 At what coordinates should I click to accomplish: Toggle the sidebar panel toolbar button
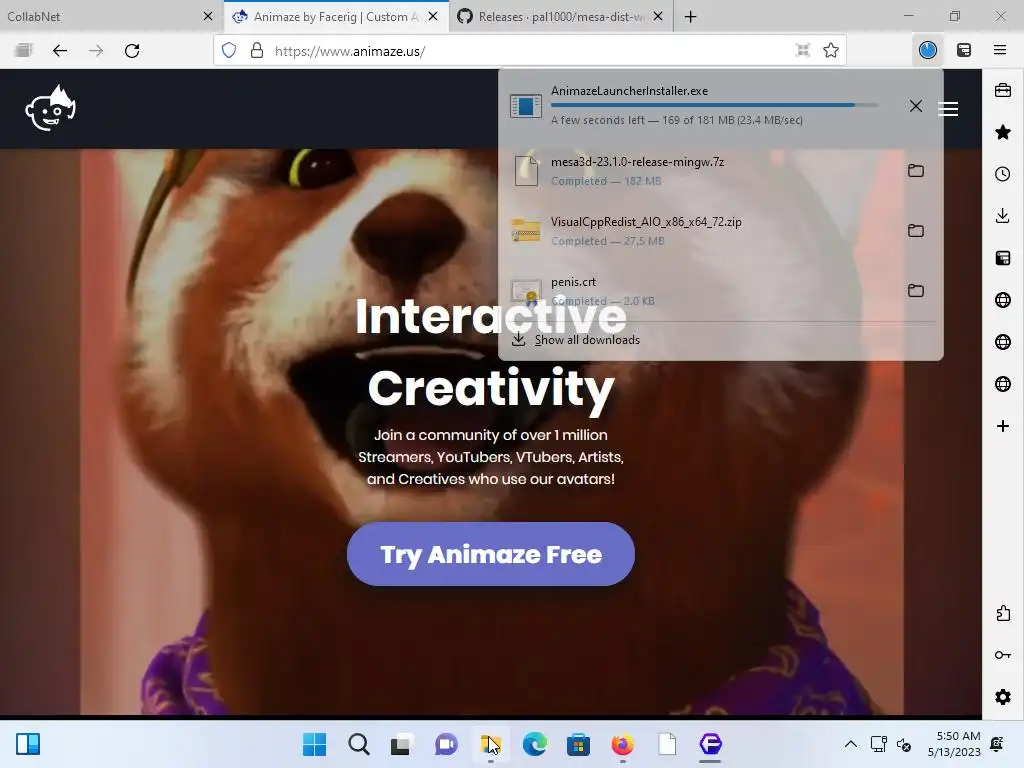pyautogui.click(x=963, y=50)
